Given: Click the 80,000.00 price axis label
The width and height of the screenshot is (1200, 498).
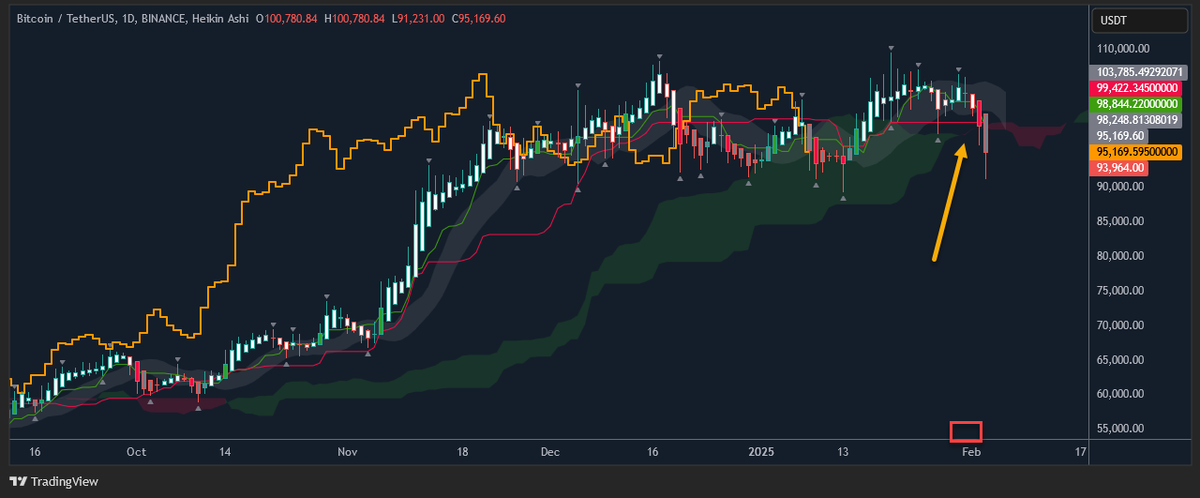Looking at the screenshot, I should (x=1122, y=256).
